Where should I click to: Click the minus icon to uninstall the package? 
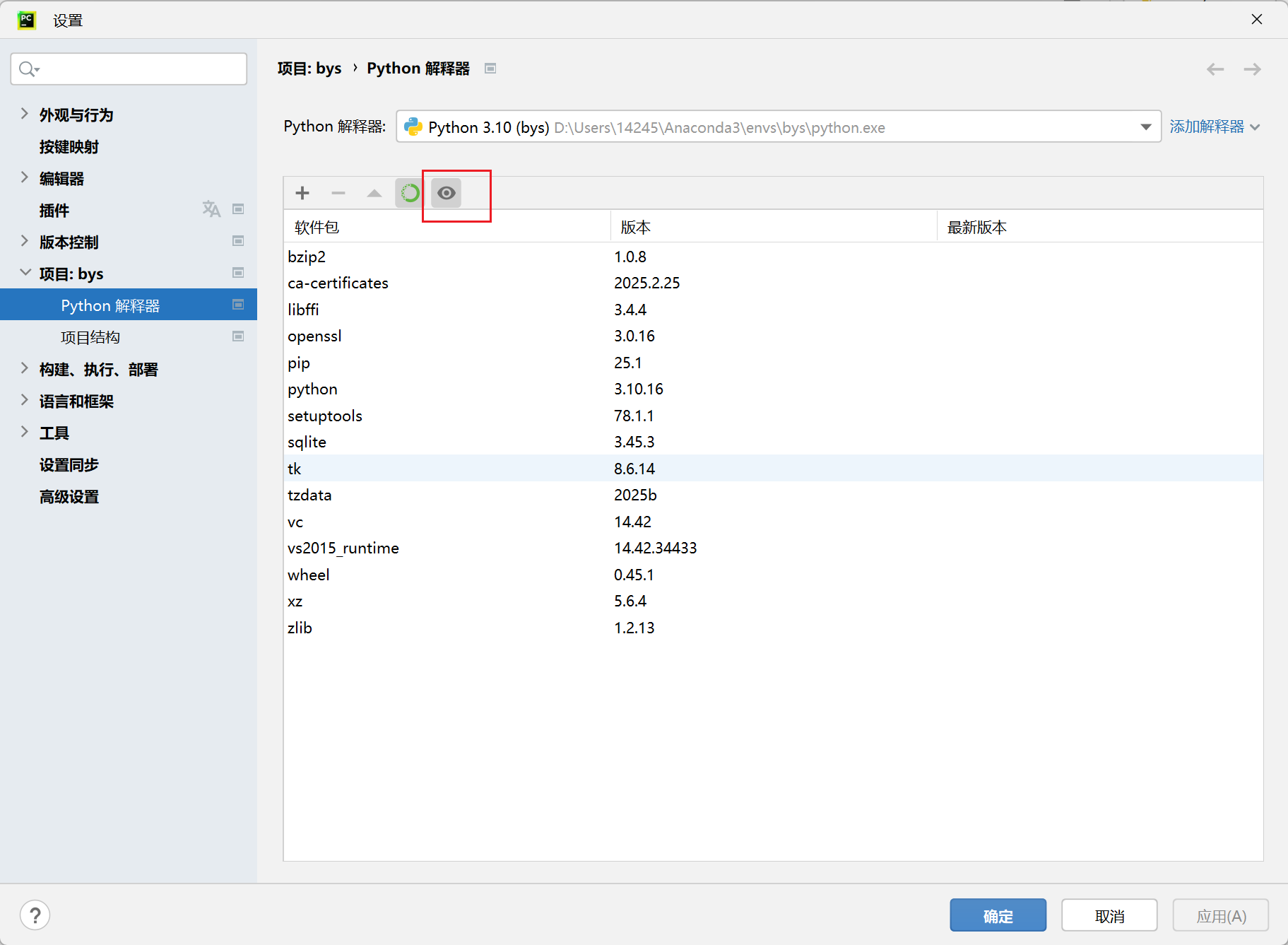[x=338, y=193]
